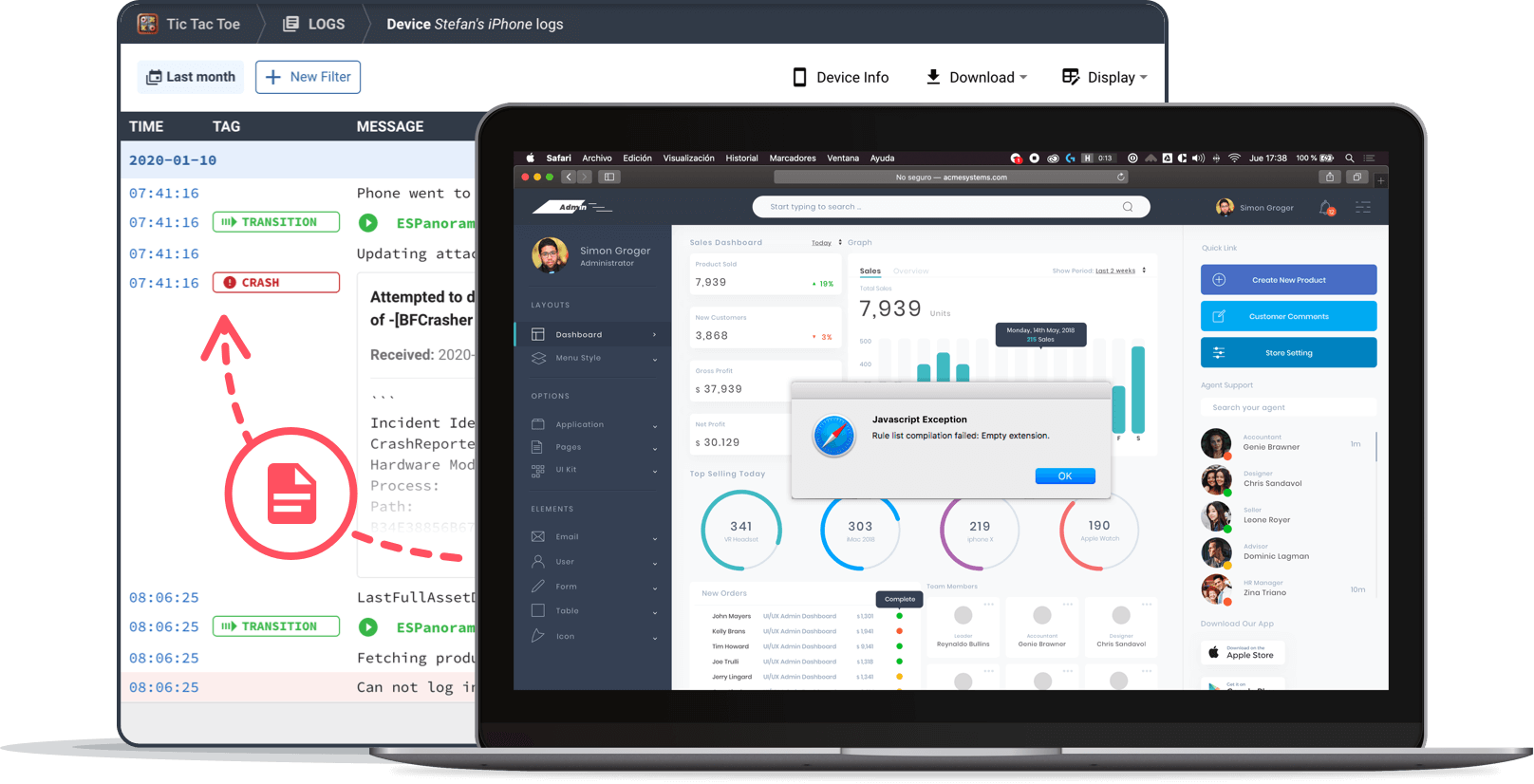1534x784 pixels.
Task: Expand Pages in the sidebar
Action: (x=592, y=447)
